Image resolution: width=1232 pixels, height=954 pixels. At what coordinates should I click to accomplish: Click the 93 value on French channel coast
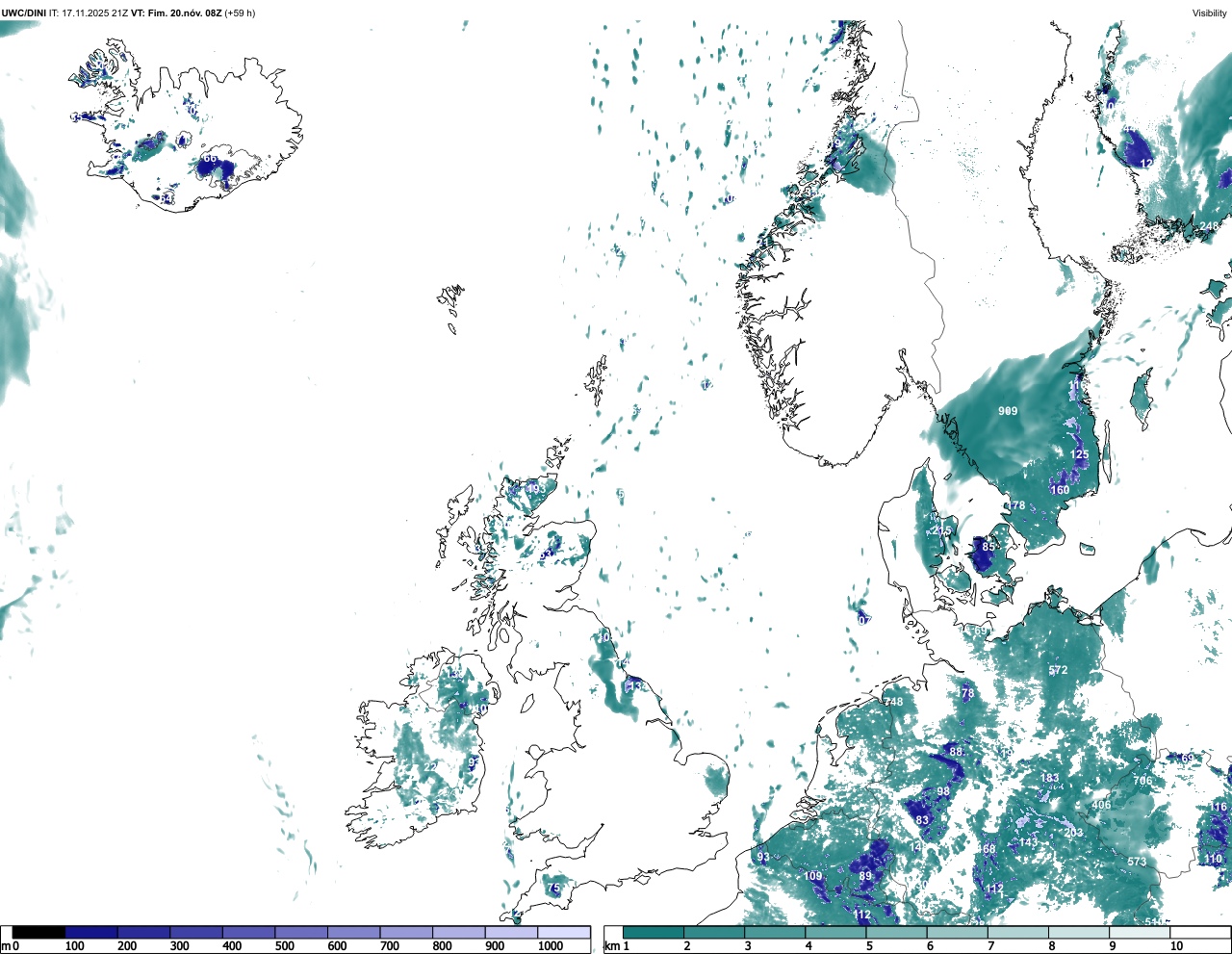[x=763, y=857]
